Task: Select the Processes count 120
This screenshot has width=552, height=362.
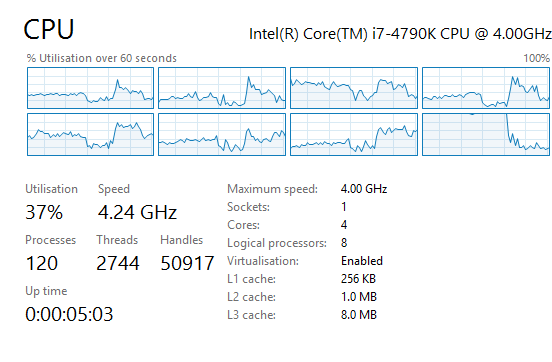Action: coord(42,263)
